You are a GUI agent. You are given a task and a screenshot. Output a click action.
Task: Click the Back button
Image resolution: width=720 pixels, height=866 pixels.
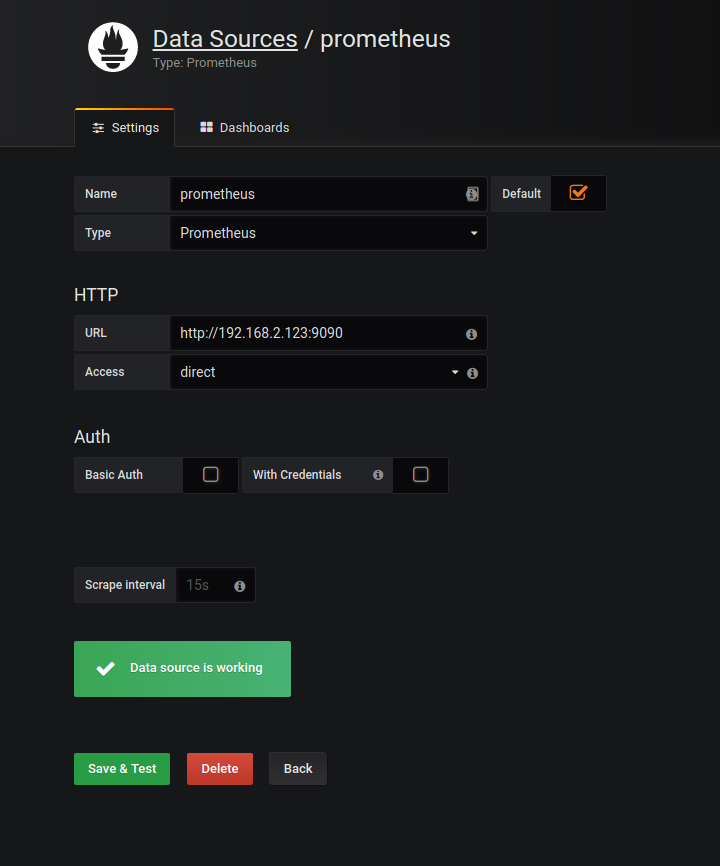(x=298, y=769)
